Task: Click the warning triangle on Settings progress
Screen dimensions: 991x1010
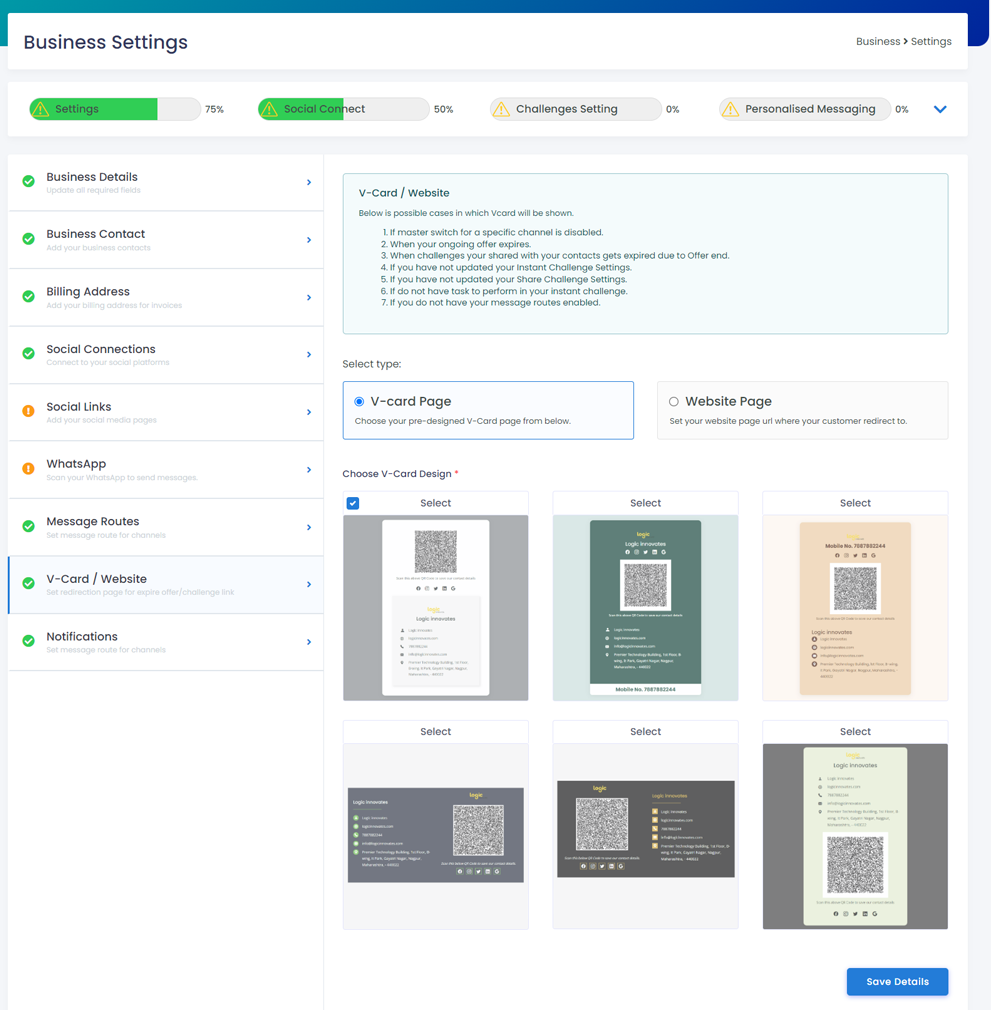Action: pos(41,109)
